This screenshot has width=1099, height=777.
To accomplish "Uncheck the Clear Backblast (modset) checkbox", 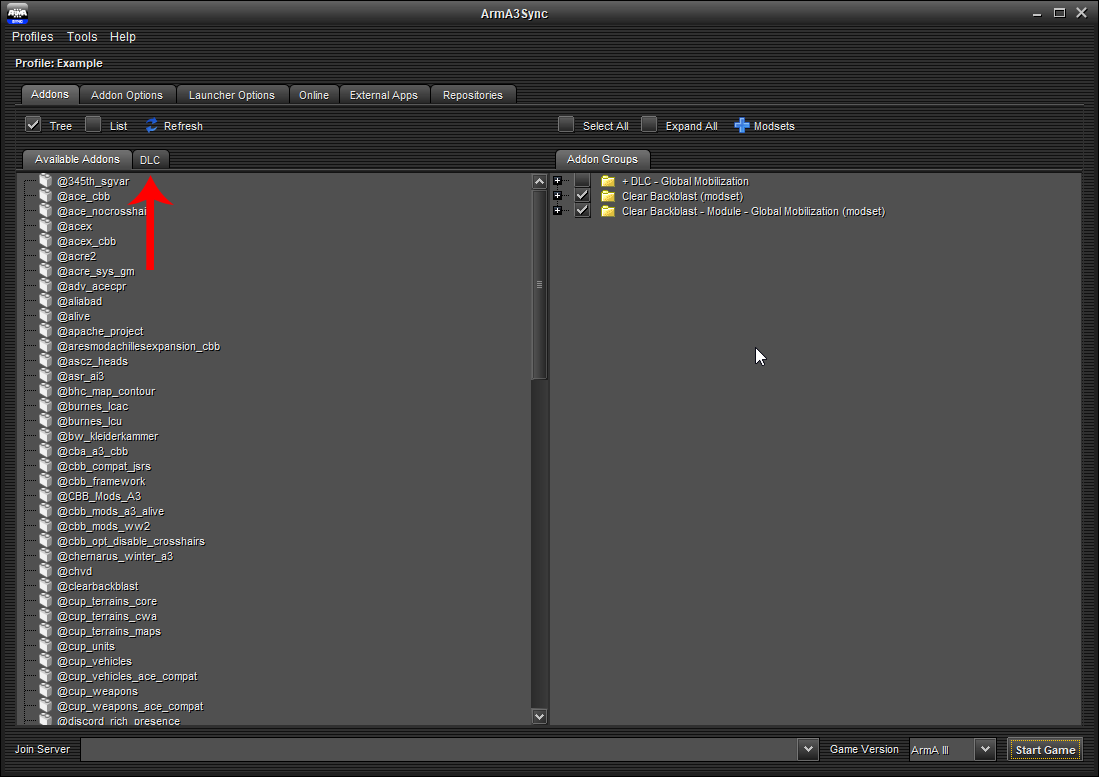I will [582, 196].
